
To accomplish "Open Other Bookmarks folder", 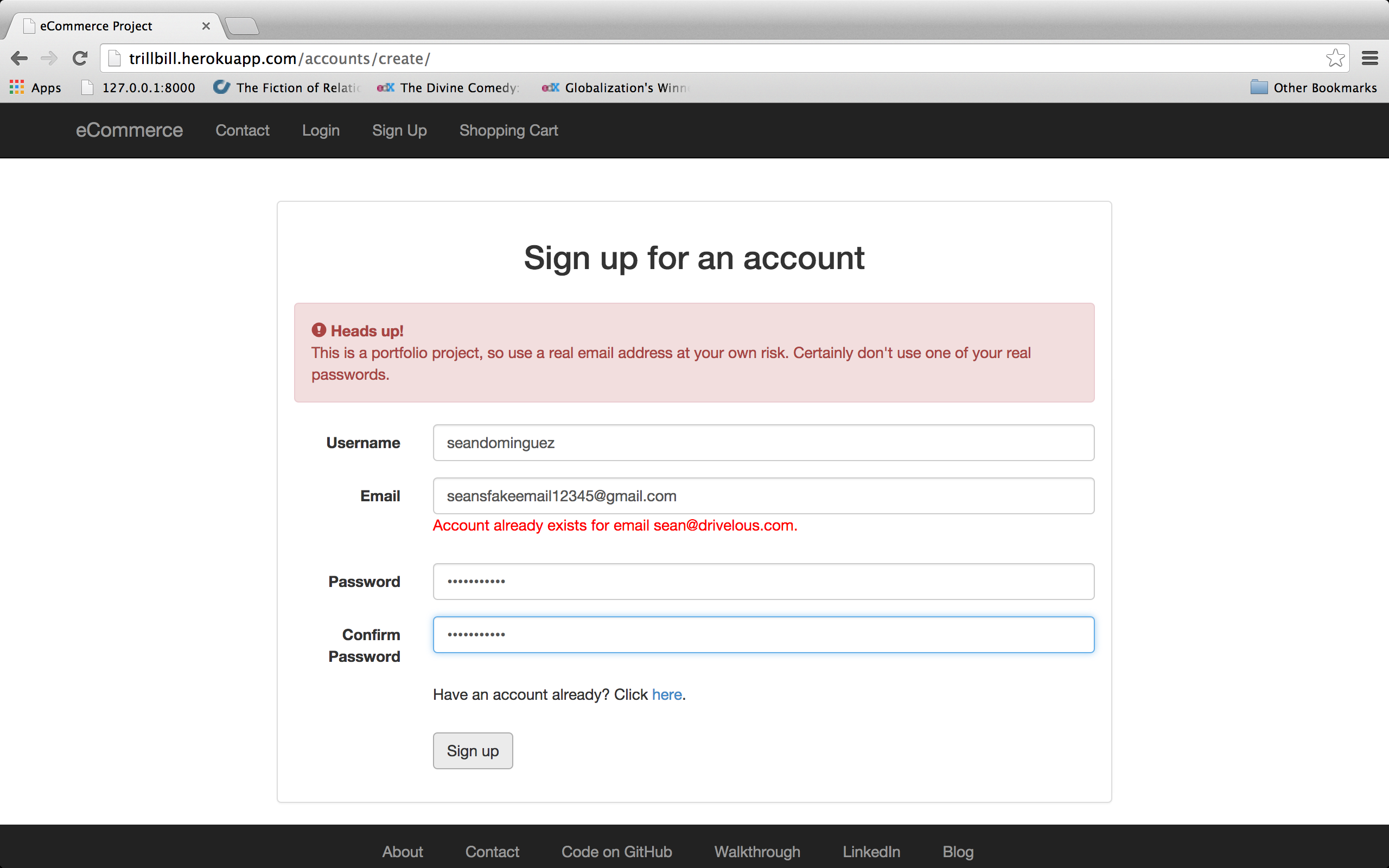I will [x=1313, y=88].
